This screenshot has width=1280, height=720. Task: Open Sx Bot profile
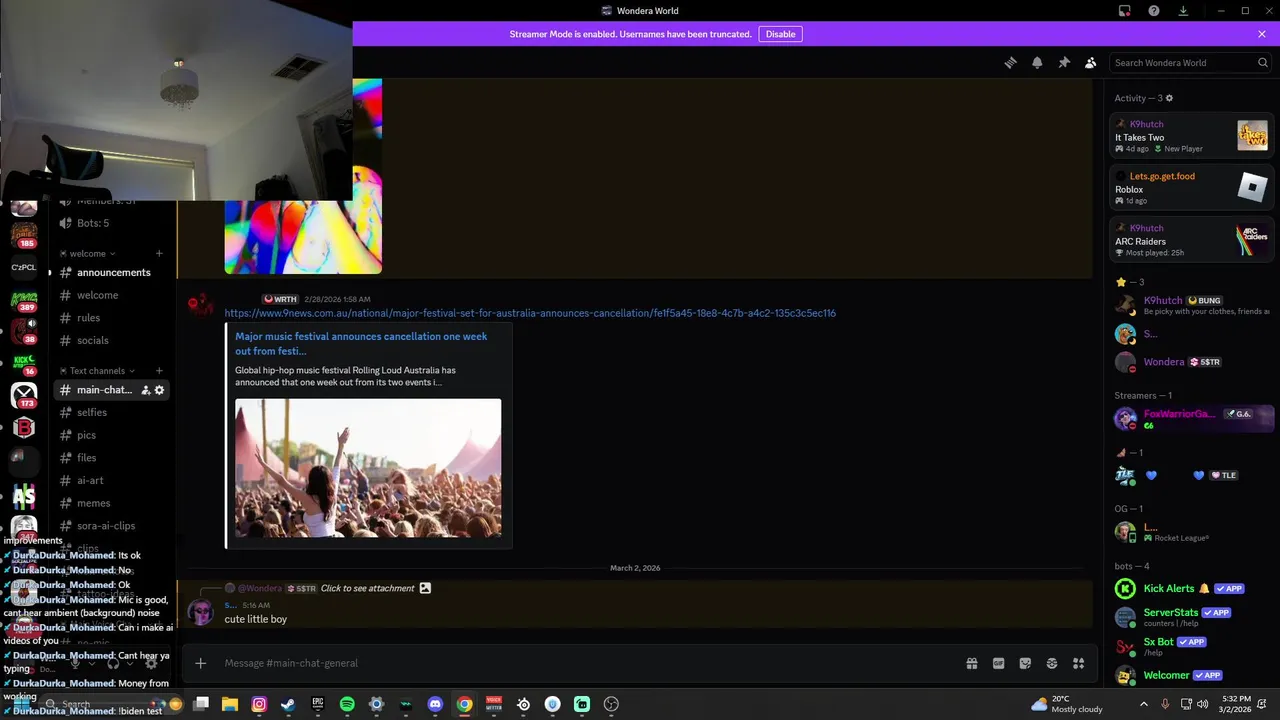pyautogui.click(x=1190, y=646)
